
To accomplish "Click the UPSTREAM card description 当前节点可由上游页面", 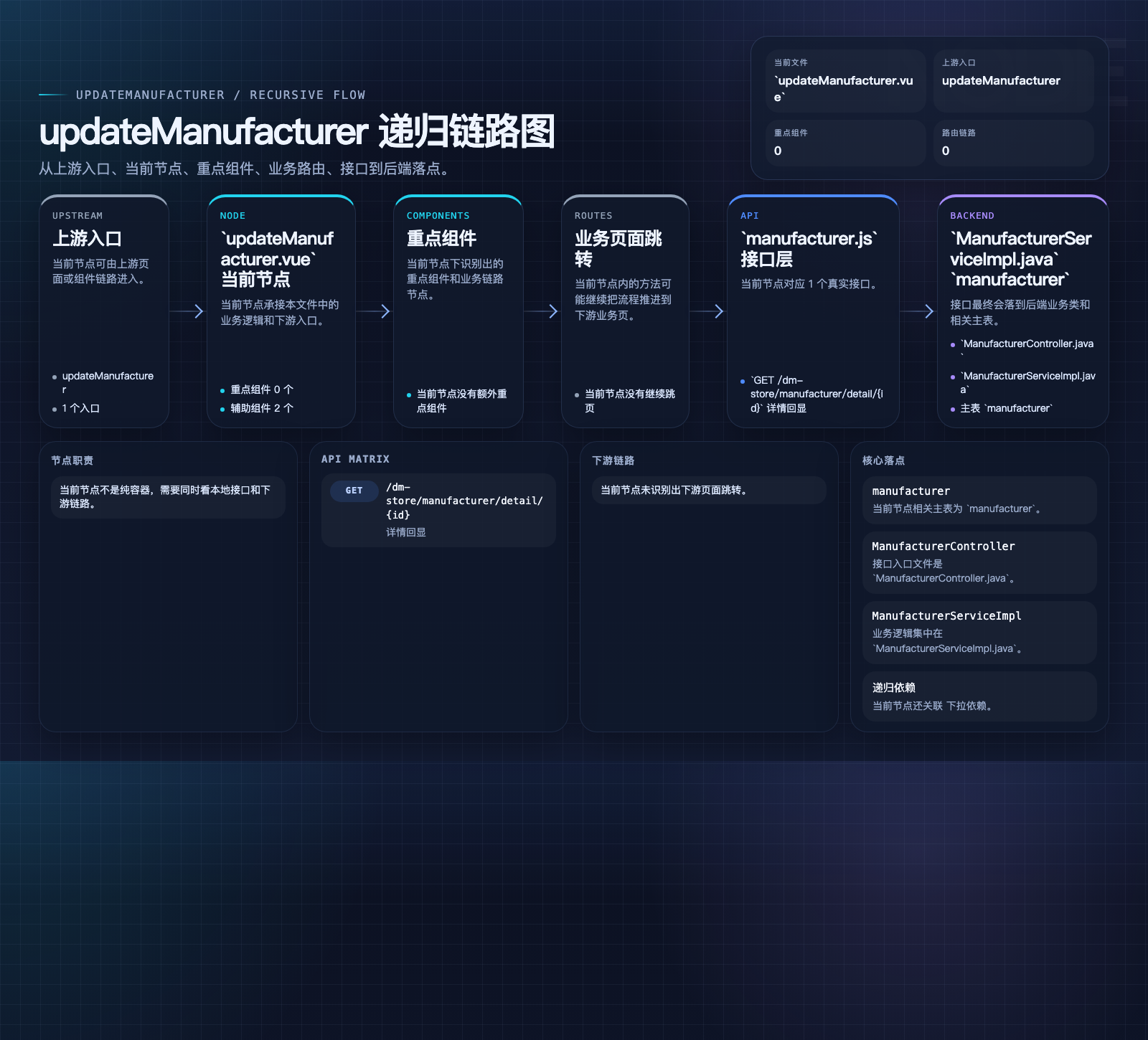I will coord(101,271).
